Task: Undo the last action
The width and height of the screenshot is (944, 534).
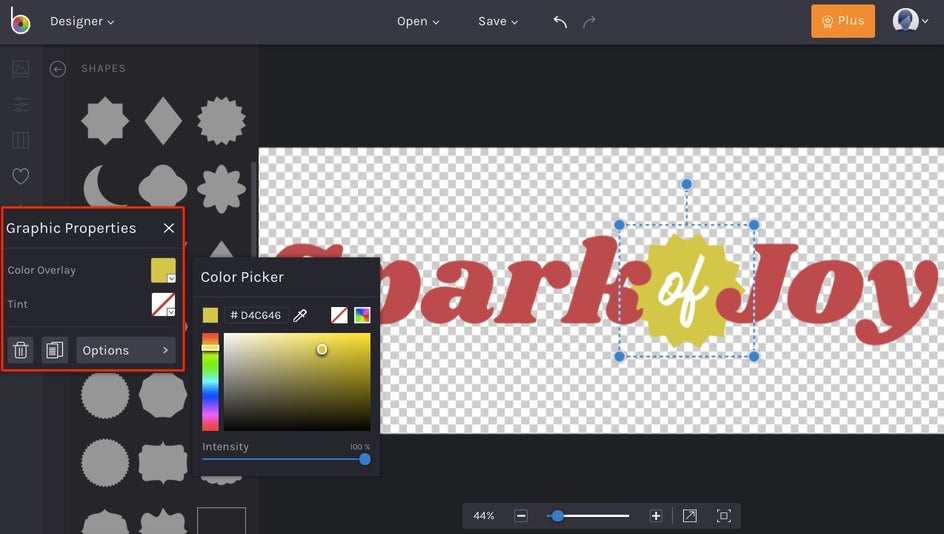Action: [x=560, y=22]
